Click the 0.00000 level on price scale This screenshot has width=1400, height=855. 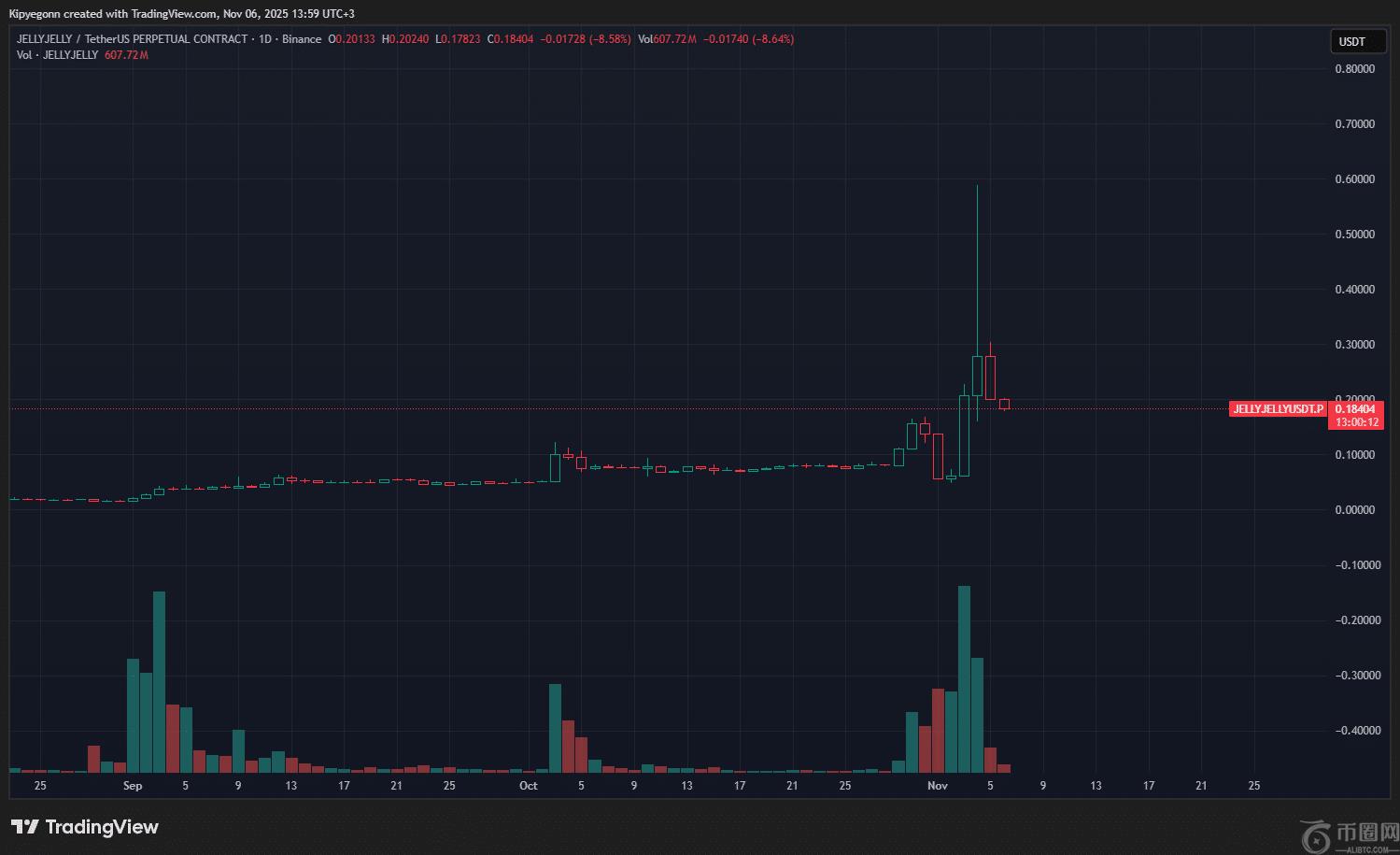pyautogui.click(x=1354, y=510)
